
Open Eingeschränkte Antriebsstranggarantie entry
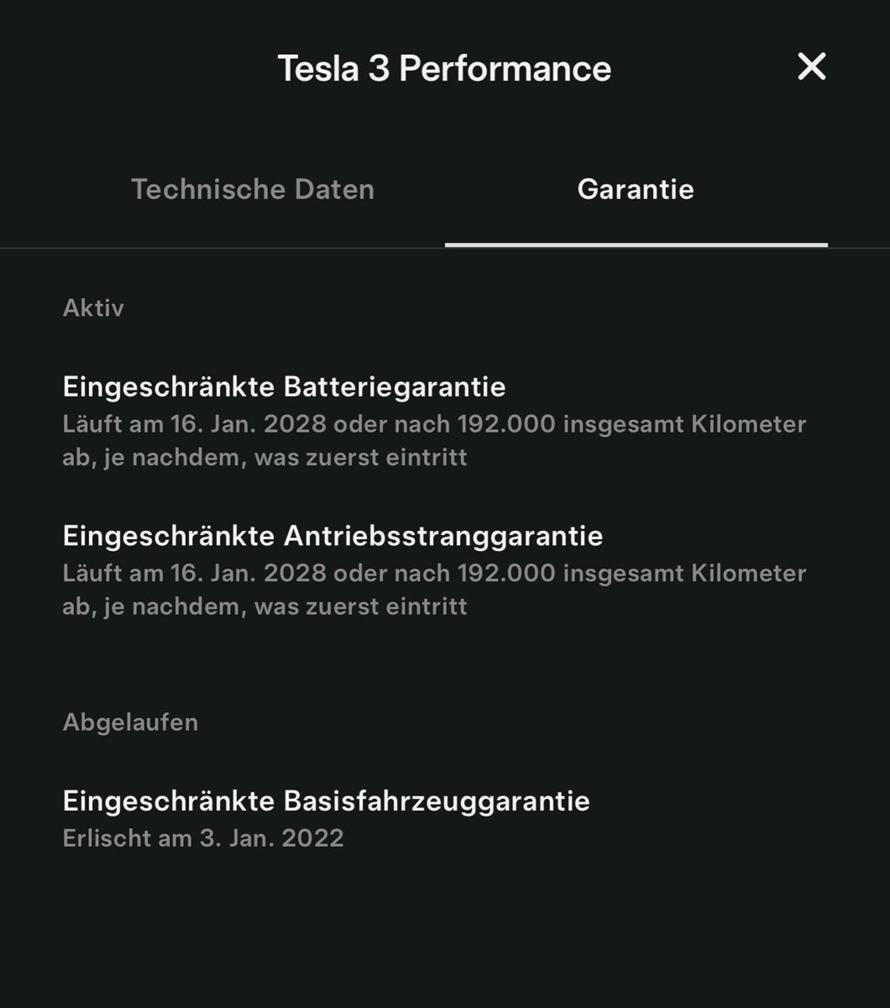332,536
